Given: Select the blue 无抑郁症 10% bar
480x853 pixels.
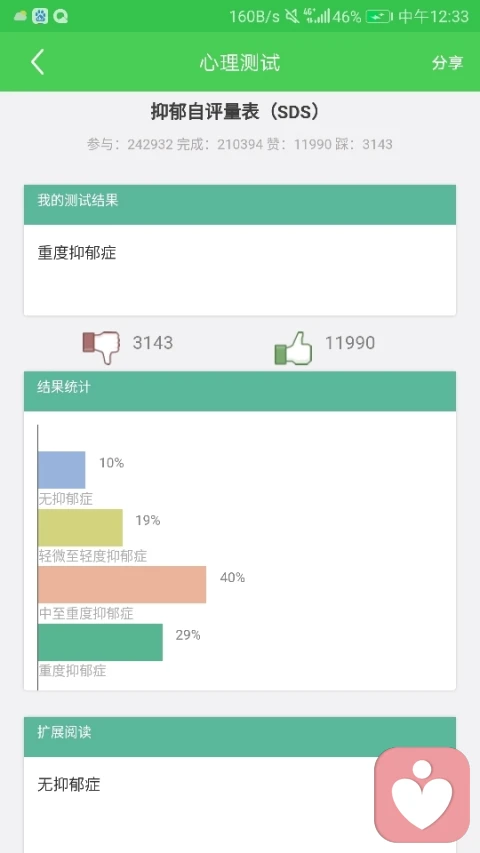Looking at the screenshot, I should tap(61, 469).
